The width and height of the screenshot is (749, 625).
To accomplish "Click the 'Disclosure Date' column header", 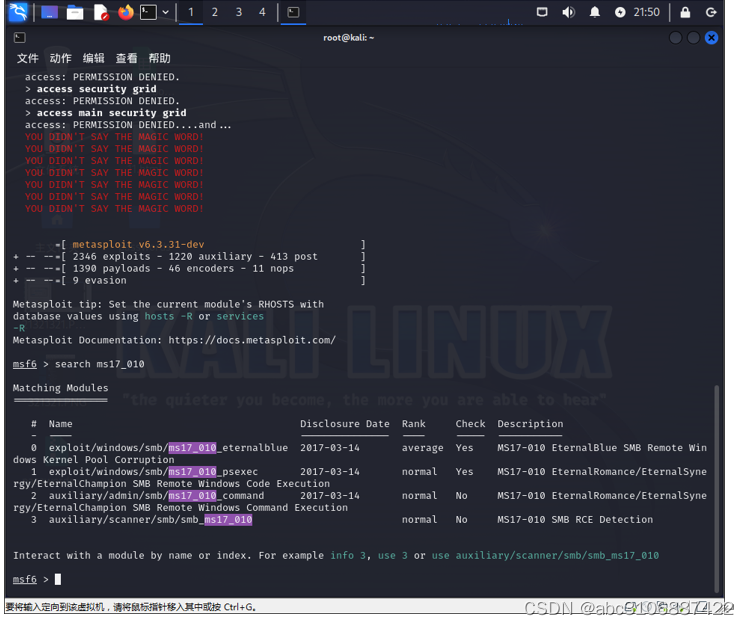I will click(x=344, y=424).
